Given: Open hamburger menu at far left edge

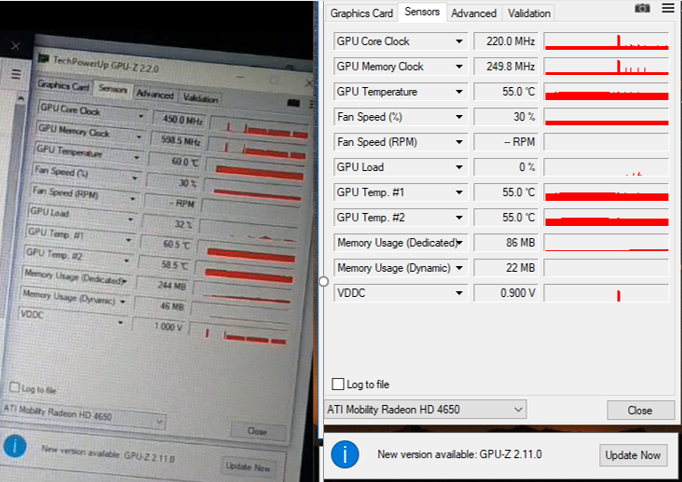Looking at the screenshot, I should tap(16, 74).
